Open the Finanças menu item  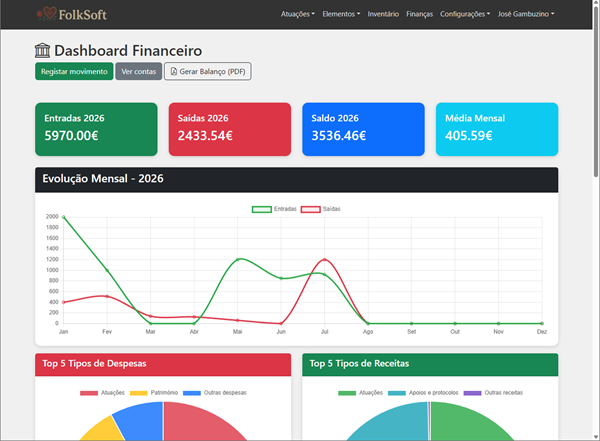[419, 14]
